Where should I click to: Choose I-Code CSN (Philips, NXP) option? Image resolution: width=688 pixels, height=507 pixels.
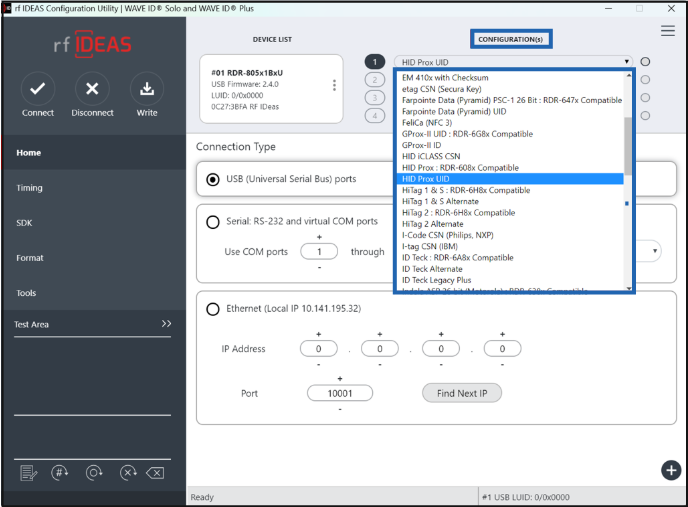tap(448, 235)
